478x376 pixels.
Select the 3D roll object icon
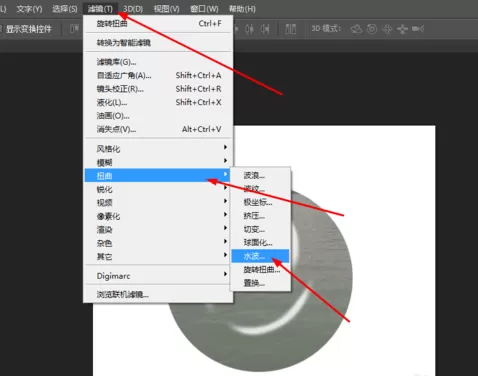(x=372, y=29)
